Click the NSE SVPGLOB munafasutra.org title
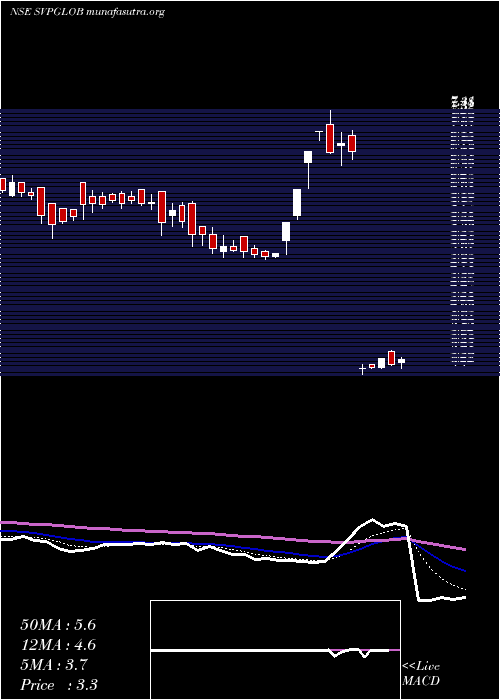500x700 pixels. tap(87, 12)
